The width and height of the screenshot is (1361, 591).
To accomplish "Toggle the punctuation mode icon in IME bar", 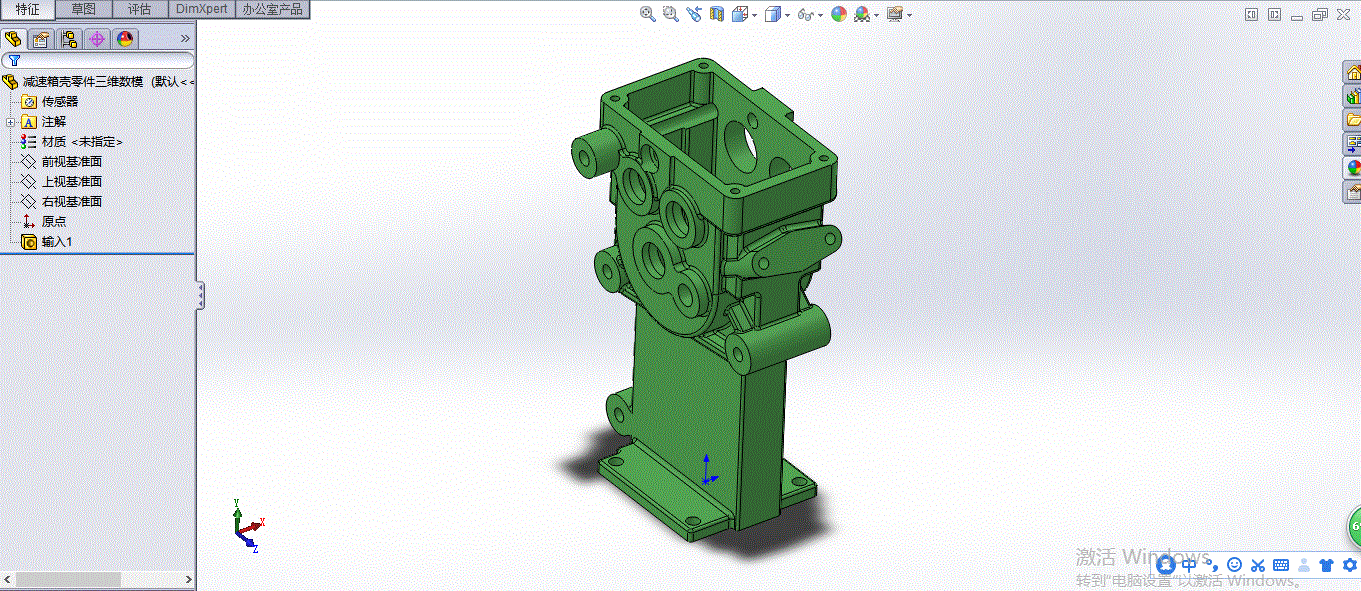I will tap(1212, 565).
